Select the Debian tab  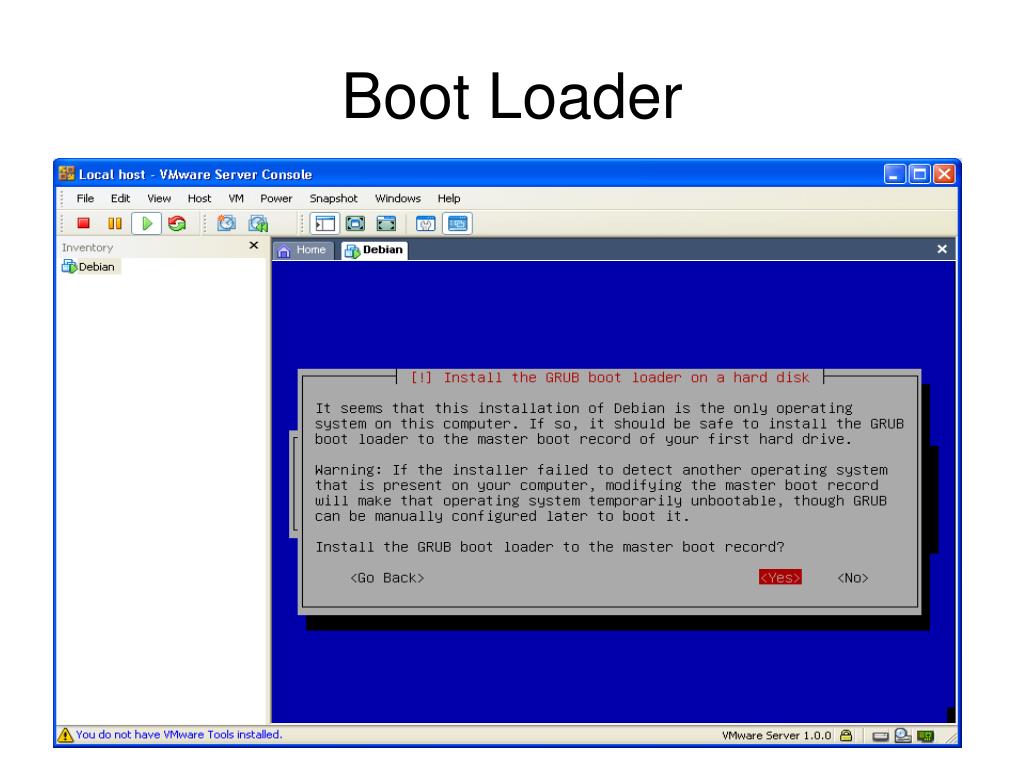pos(374,250)
